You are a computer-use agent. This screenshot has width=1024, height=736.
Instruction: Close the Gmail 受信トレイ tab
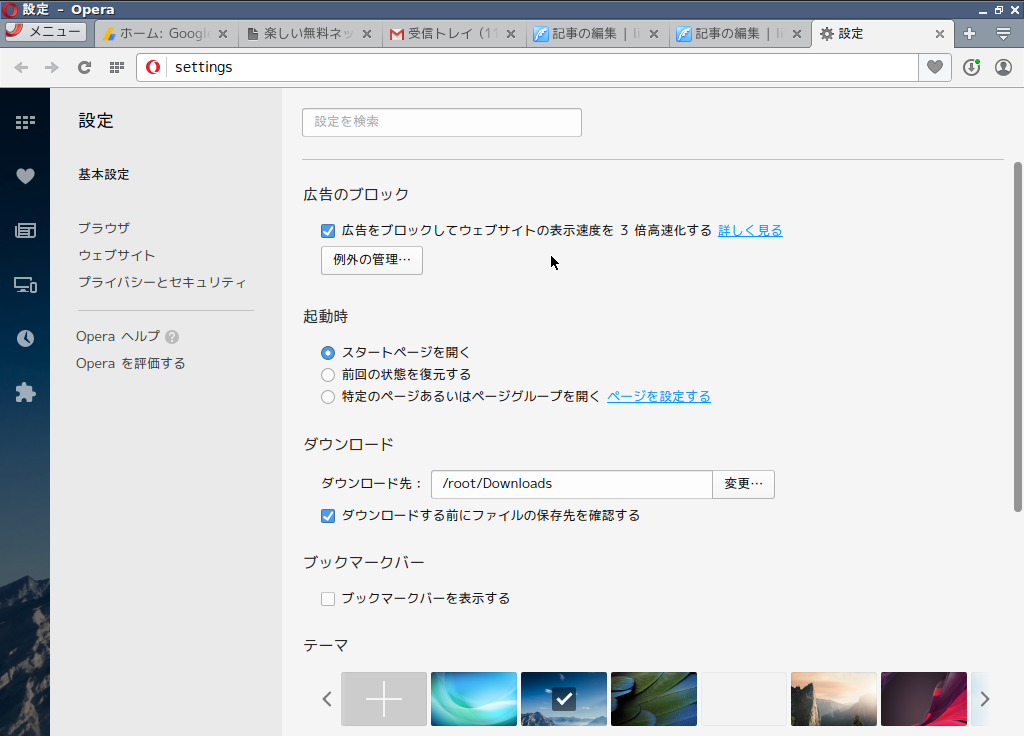click(x=511, y=34)
